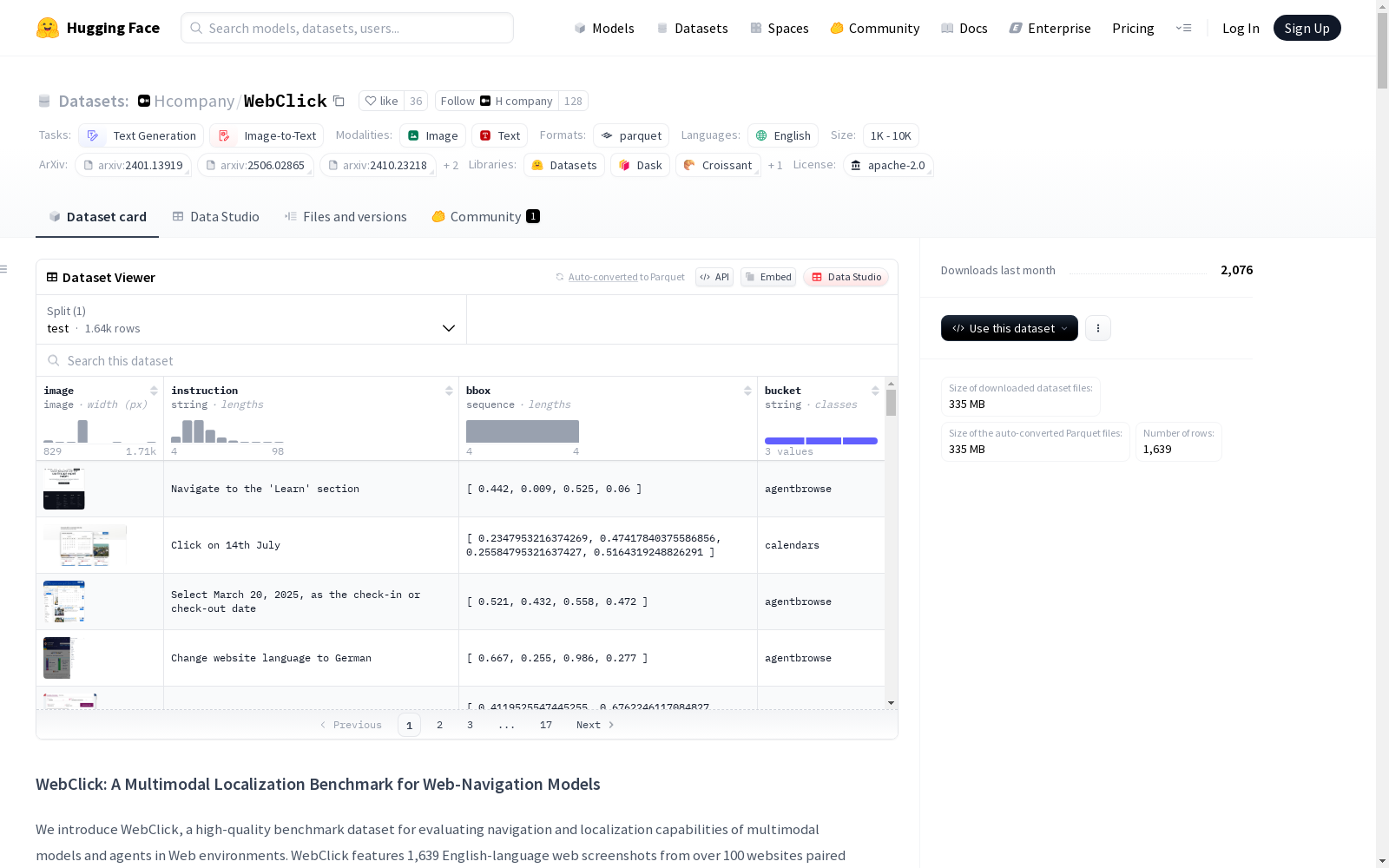Click the Auto-converted link

(603, 277)
